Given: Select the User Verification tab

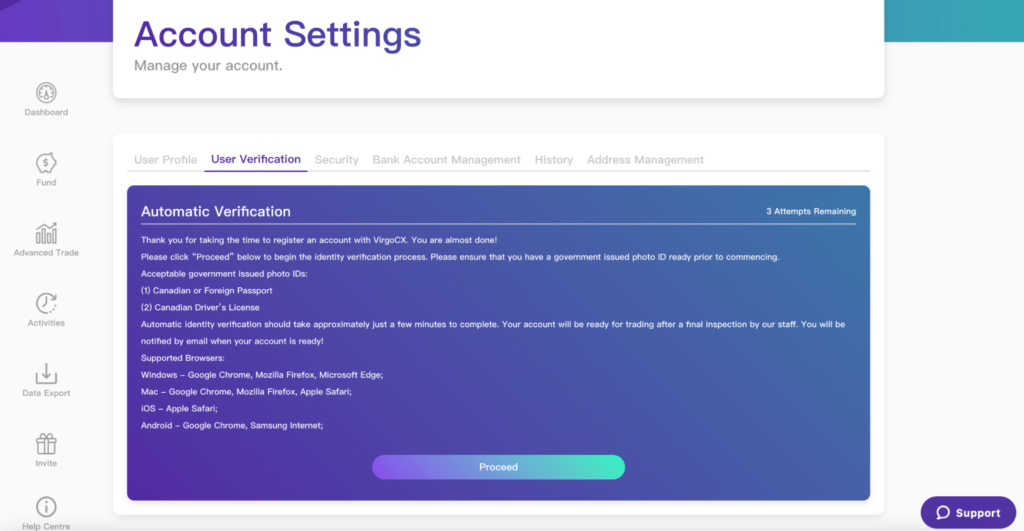Looking at the screenshot, I should pos(256,159).
